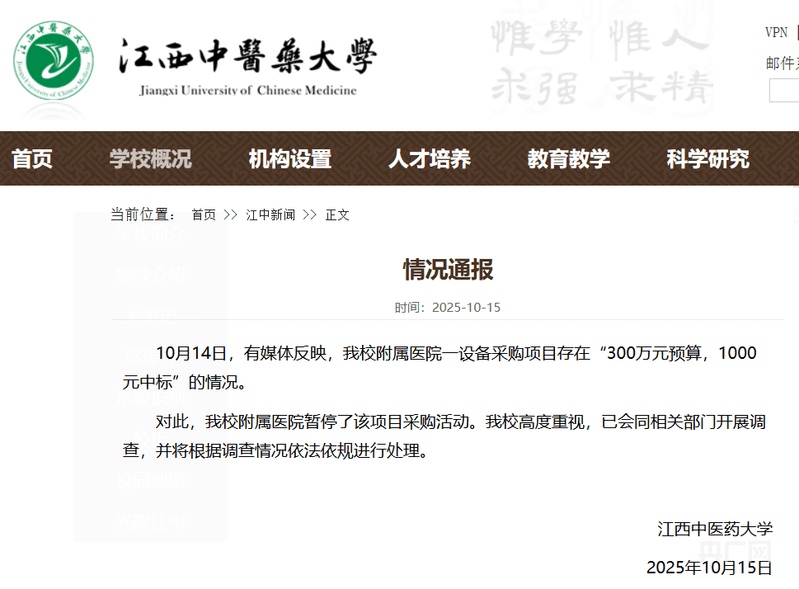Viewport: 799px width, 589px height.
Task: Click the 江西中医药大学 signature at article end
Action: pyautogui.click(x=714, y=529)
